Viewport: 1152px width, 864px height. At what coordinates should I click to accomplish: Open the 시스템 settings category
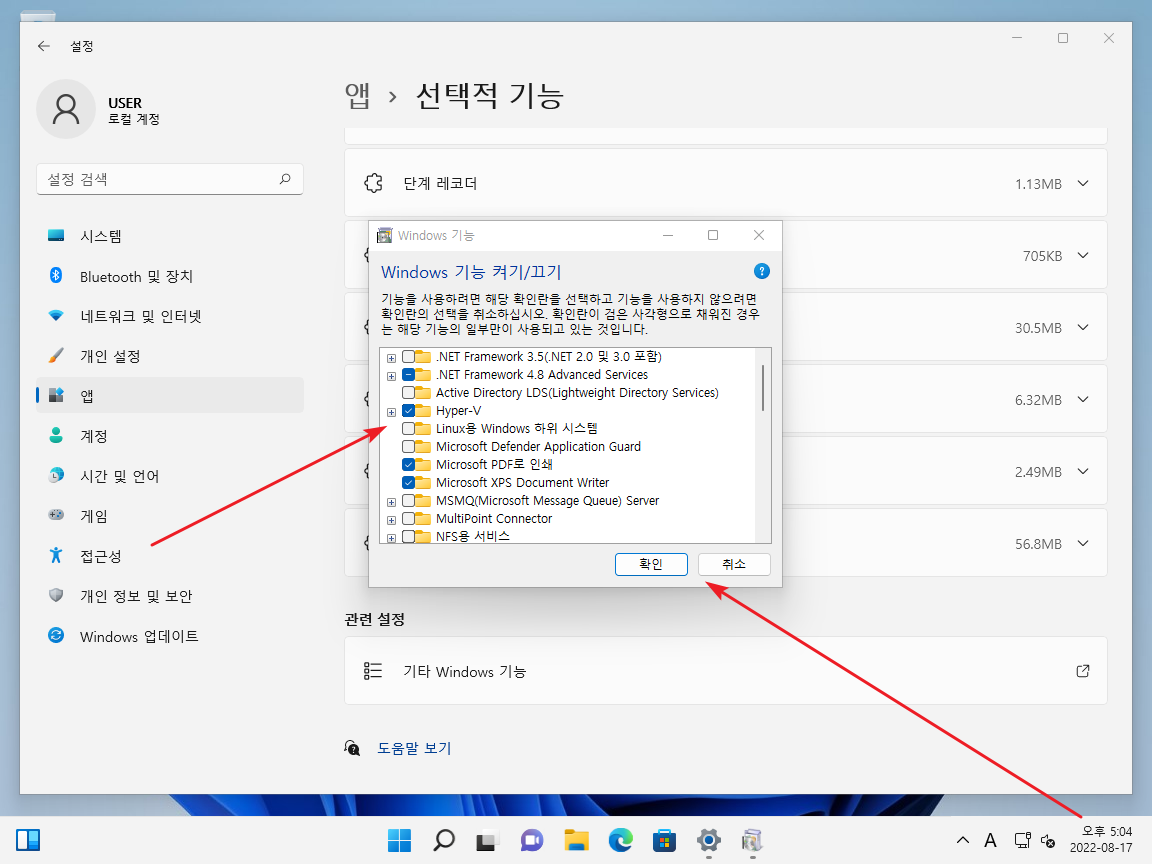tap(170, 236)
